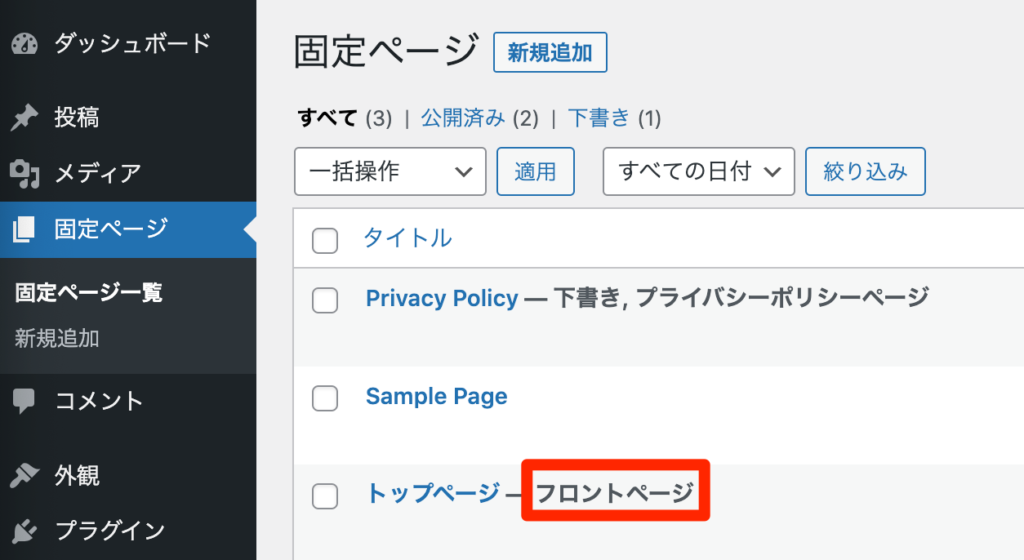Click the 外観 paintbrush icon
The image size is (1024, 560).
click(25, 475)
